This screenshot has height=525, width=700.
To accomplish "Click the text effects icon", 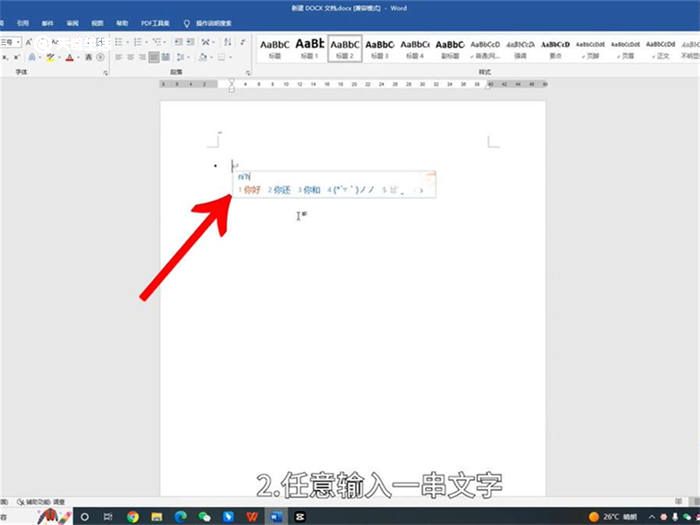I will 32,57.
